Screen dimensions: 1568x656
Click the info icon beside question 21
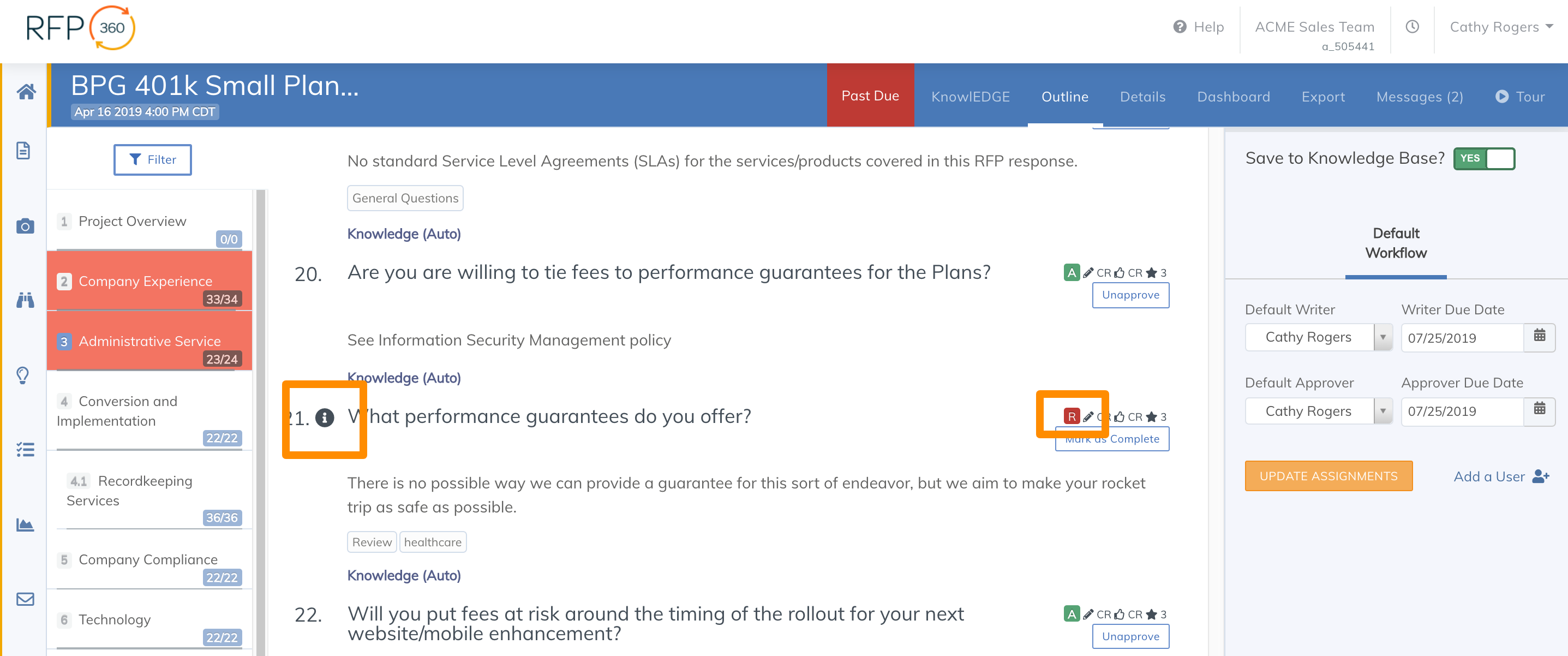coord(325,418)
